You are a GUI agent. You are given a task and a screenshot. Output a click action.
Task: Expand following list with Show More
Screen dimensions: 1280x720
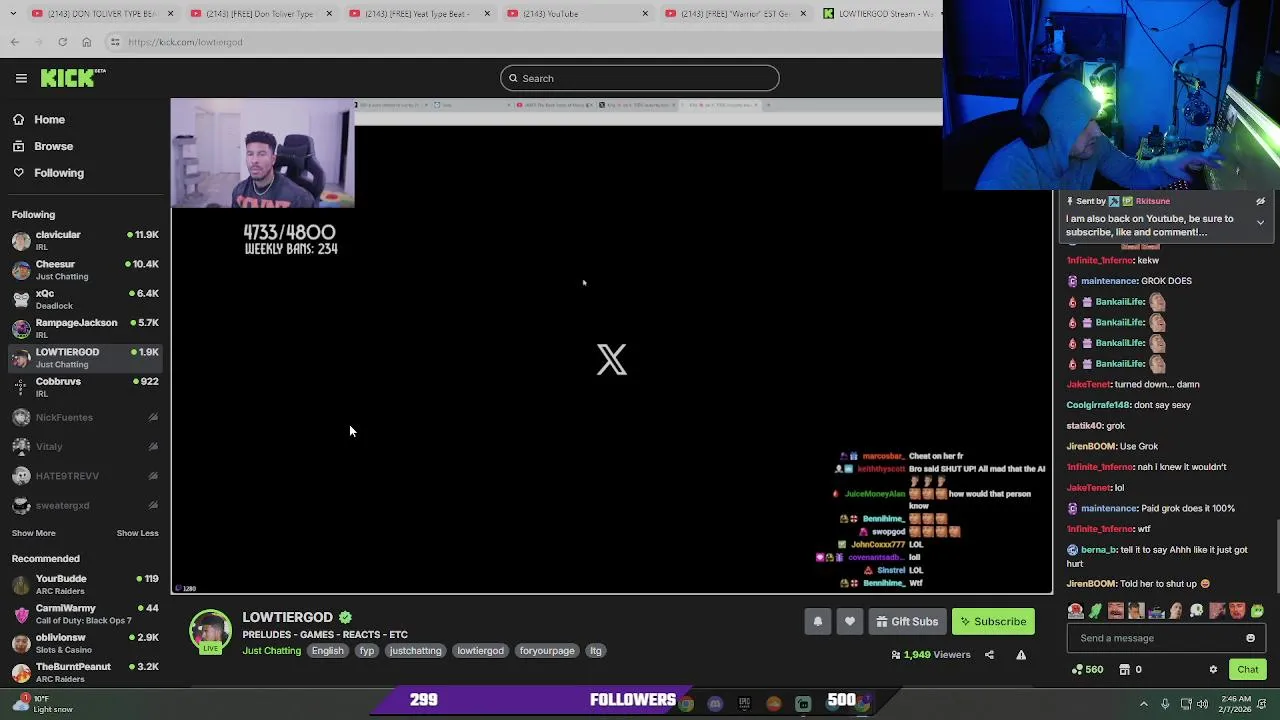point(34,533)
